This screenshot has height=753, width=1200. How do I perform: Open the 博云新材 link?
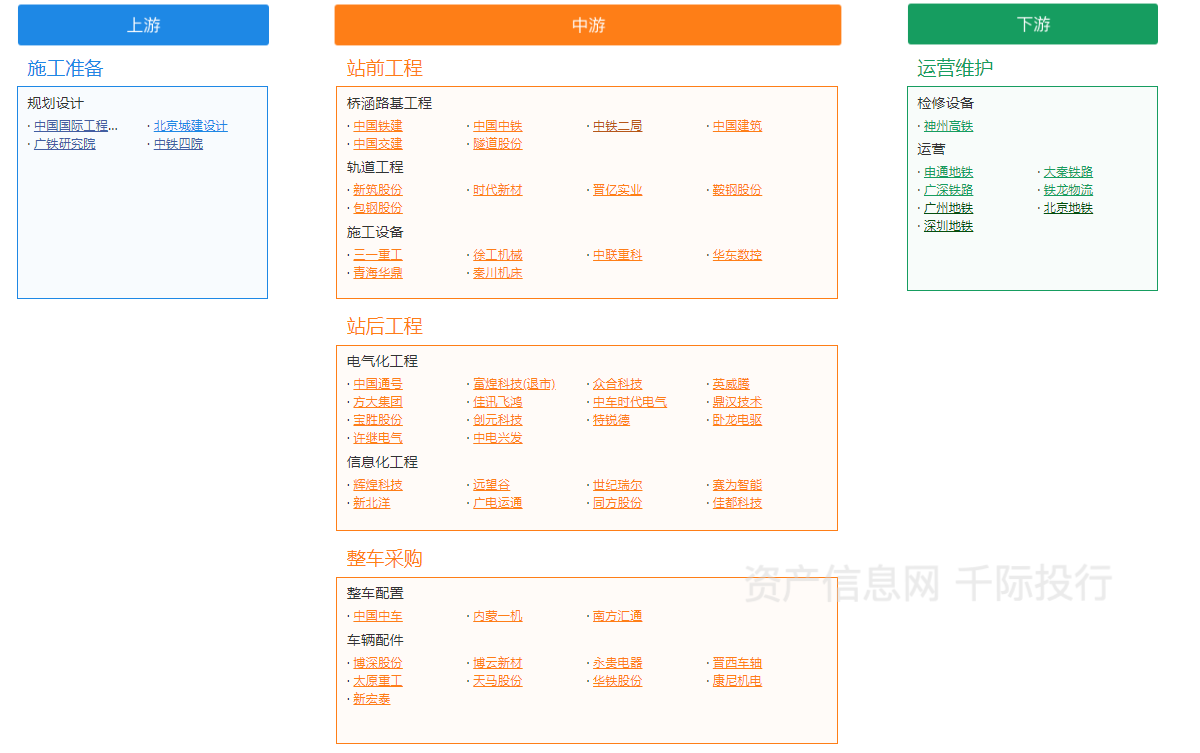pyautogui.click(x=498, y=663)
